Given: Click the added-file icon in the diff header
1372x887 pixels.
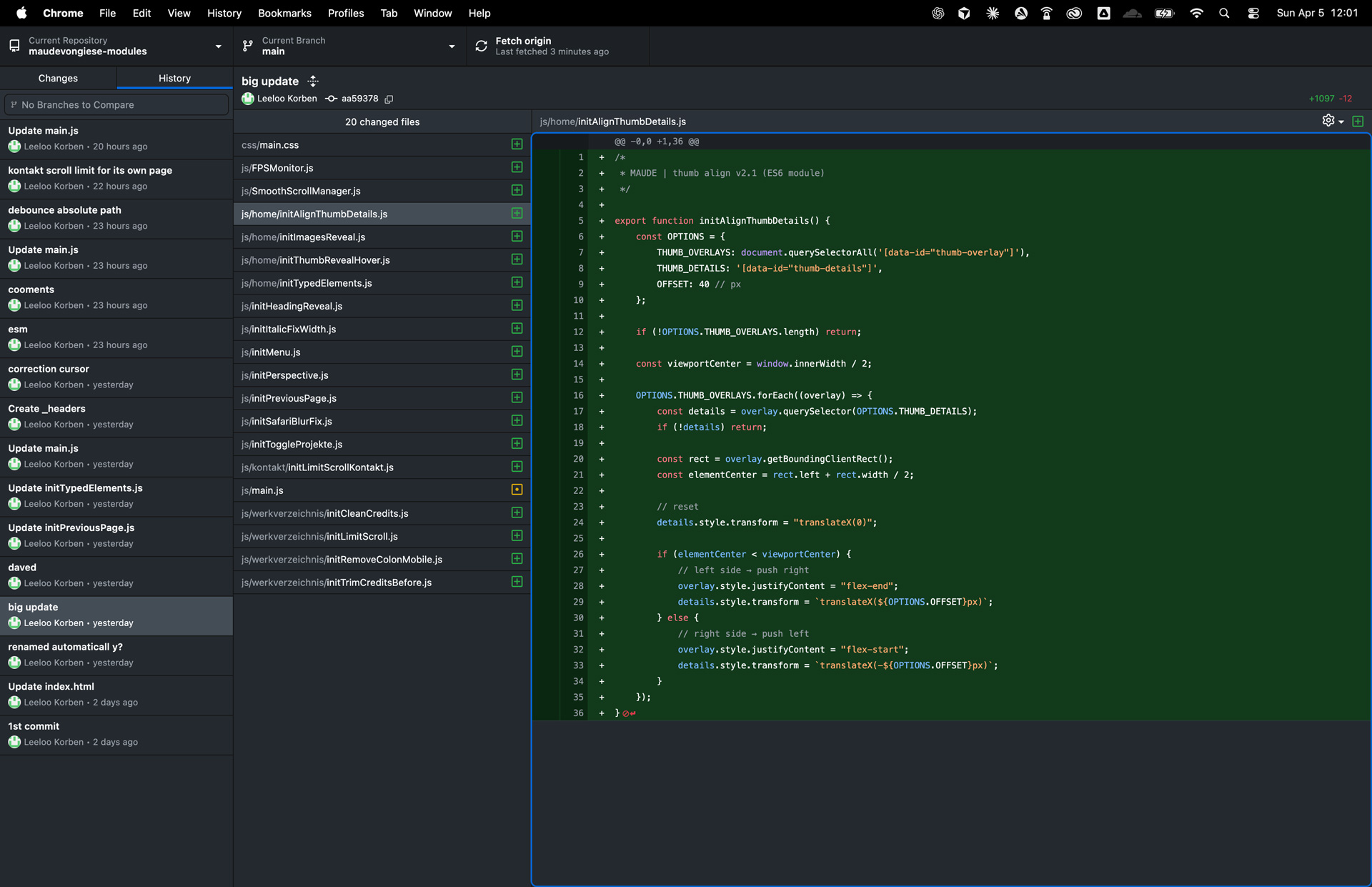Looking at the screenshot, I should click(x=1358, y=122).
